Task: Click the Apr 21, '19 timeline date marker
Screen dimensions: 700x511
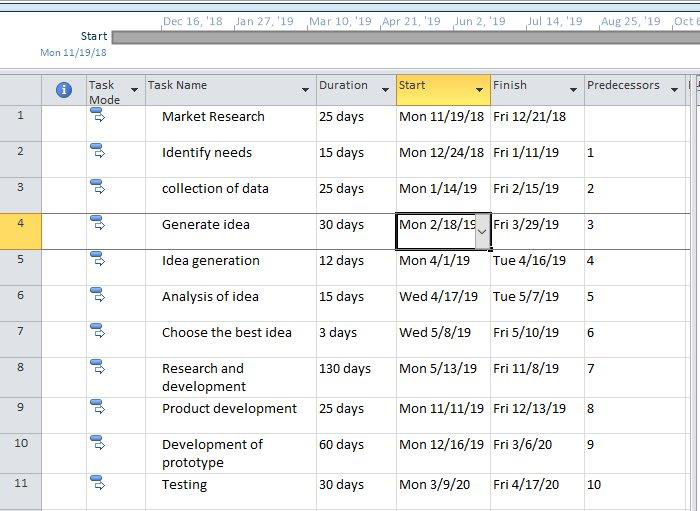Action: coord(411,21)
